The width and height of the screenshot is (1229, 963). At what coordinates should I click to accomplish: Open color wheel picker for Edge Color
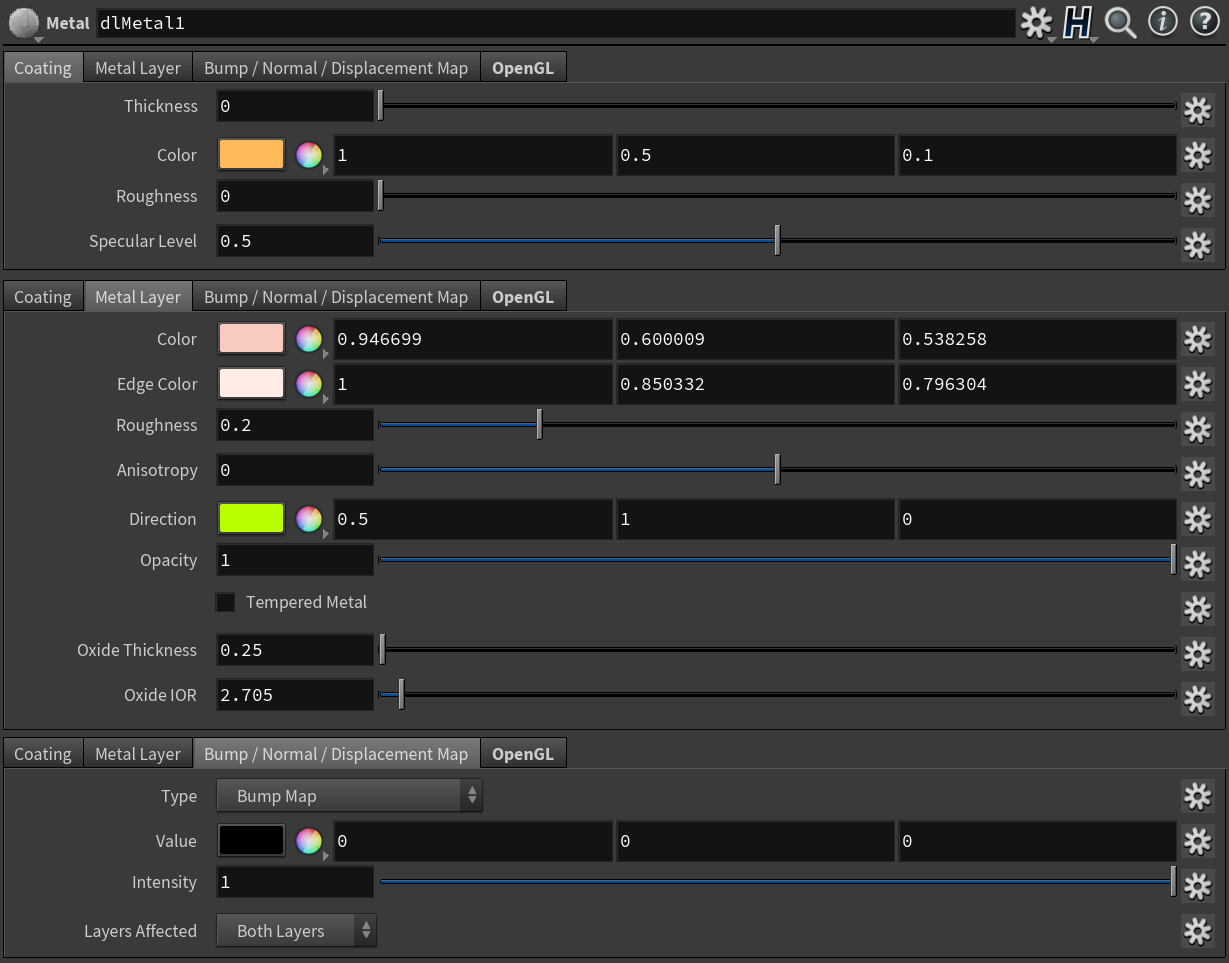[x=309, y=384]
